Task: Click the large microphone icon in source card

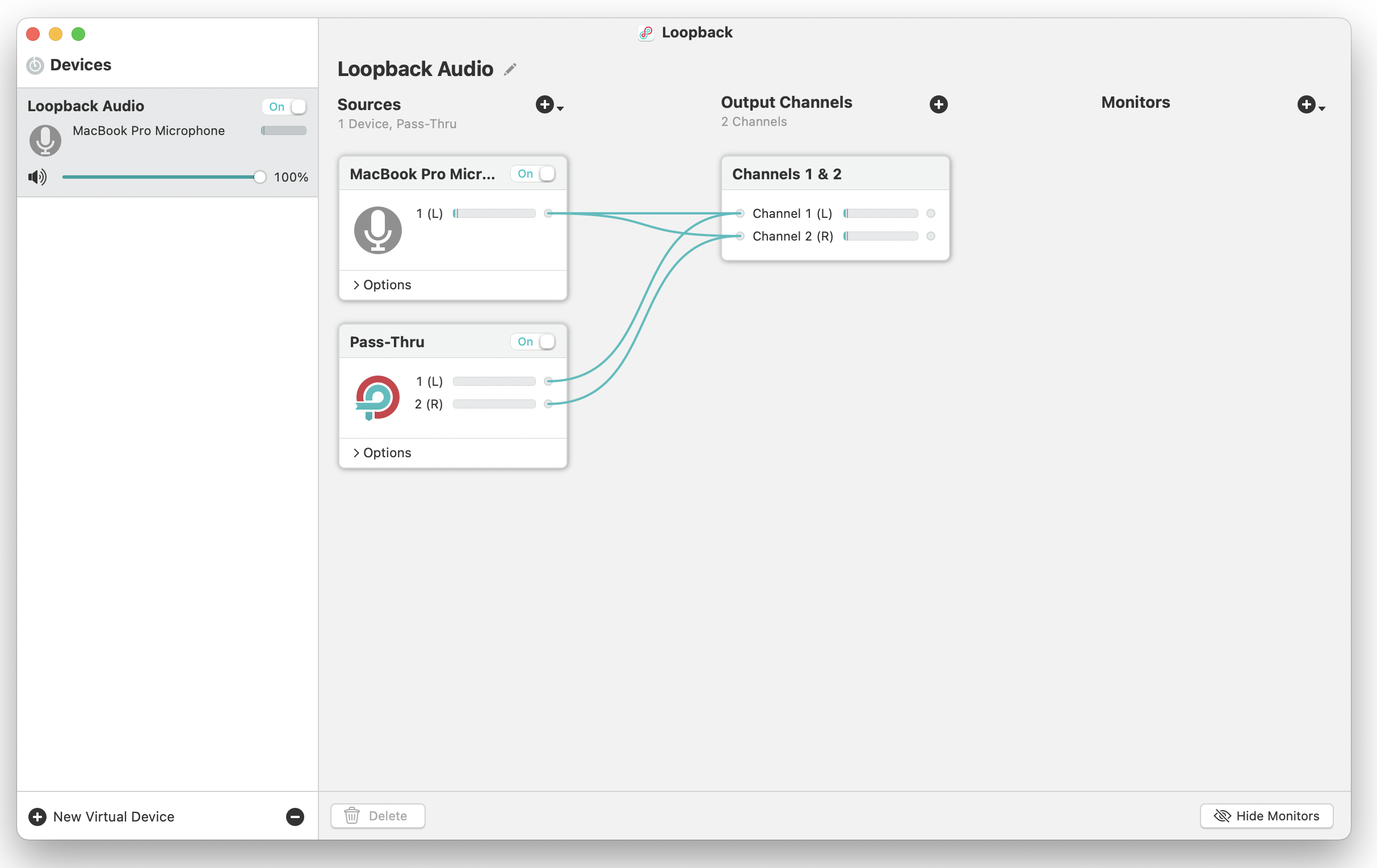Action: point(377,230)
